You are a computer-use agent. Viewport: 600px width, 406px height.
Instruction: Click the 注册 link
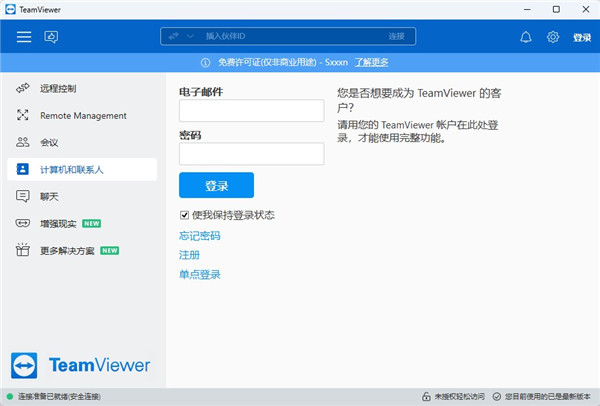tap(189, 255)
